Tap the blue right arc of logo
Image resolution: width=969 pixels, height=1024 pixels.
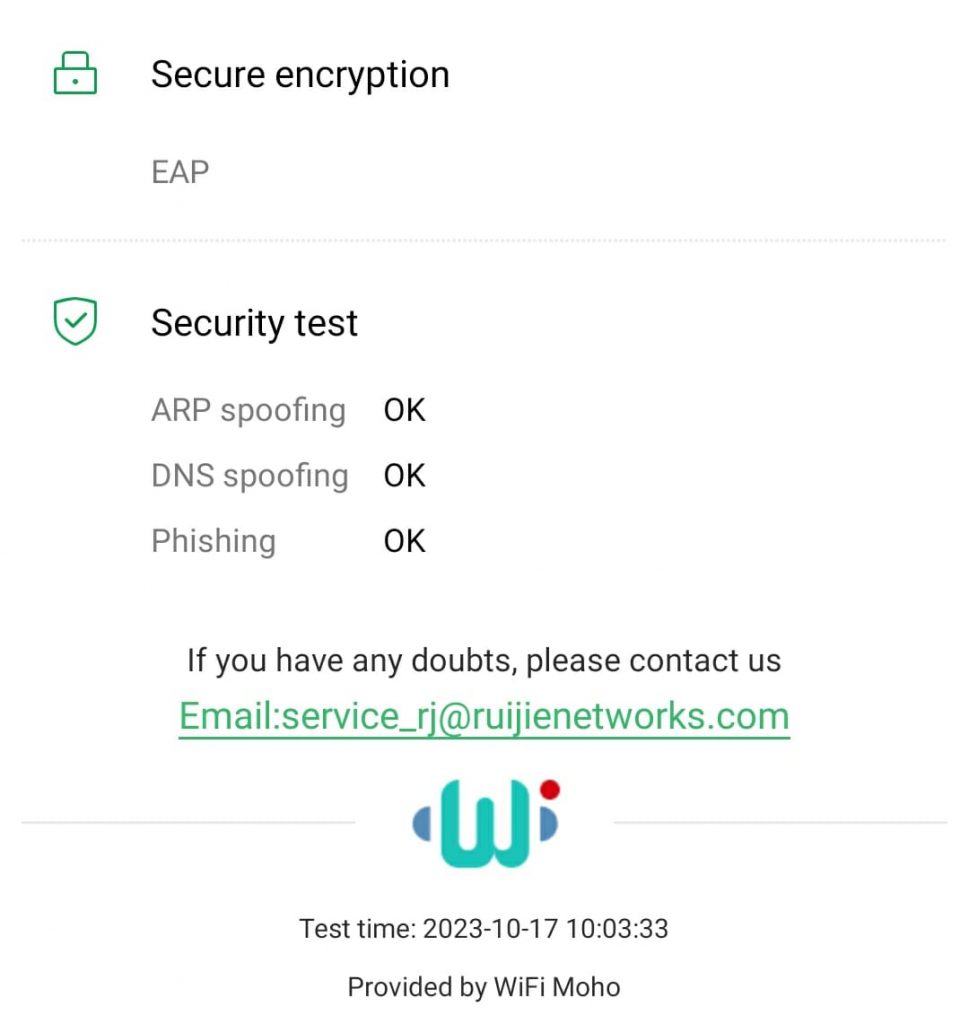click(548, 824)
